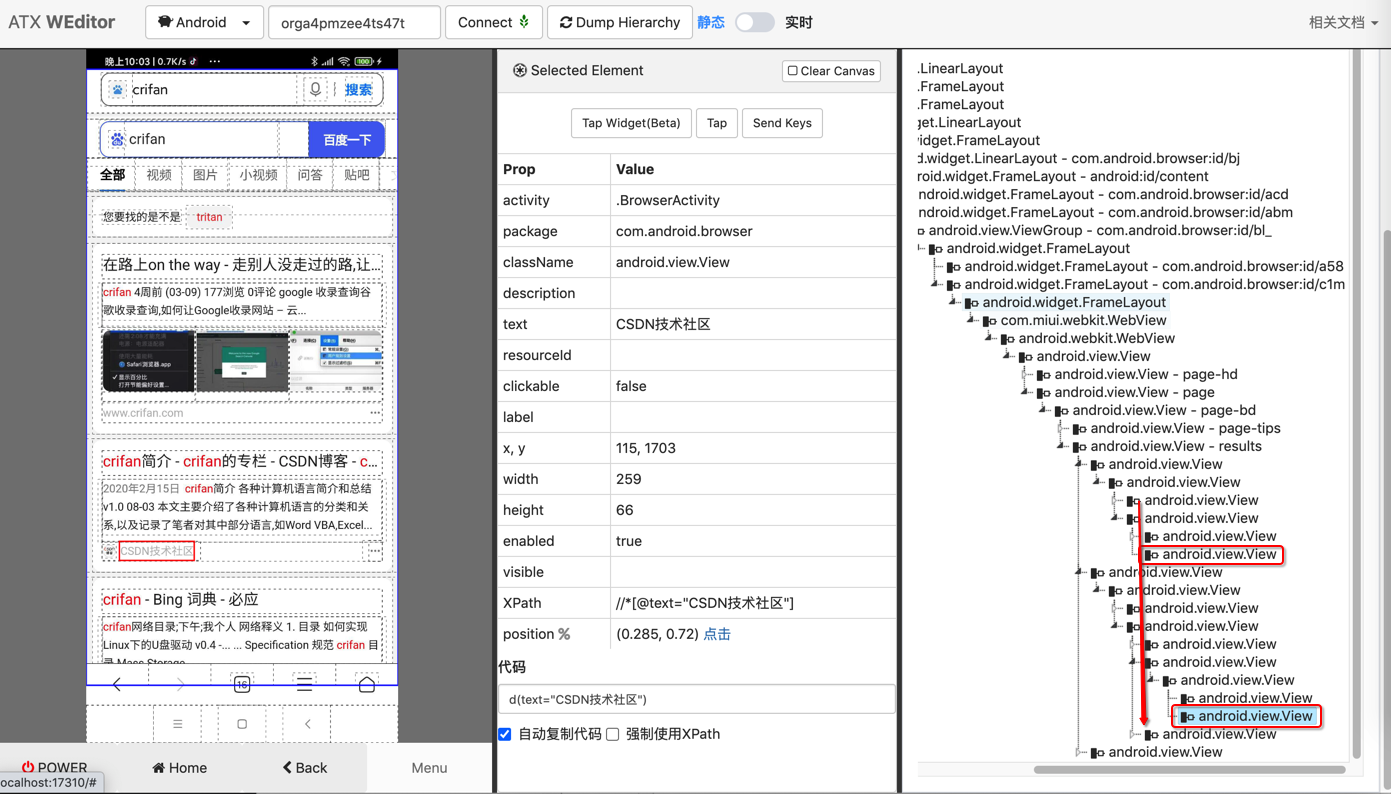Viewport: 1391px width, 795px height.
Task: Click the 百度一下 button
Action: pos(346,140)
